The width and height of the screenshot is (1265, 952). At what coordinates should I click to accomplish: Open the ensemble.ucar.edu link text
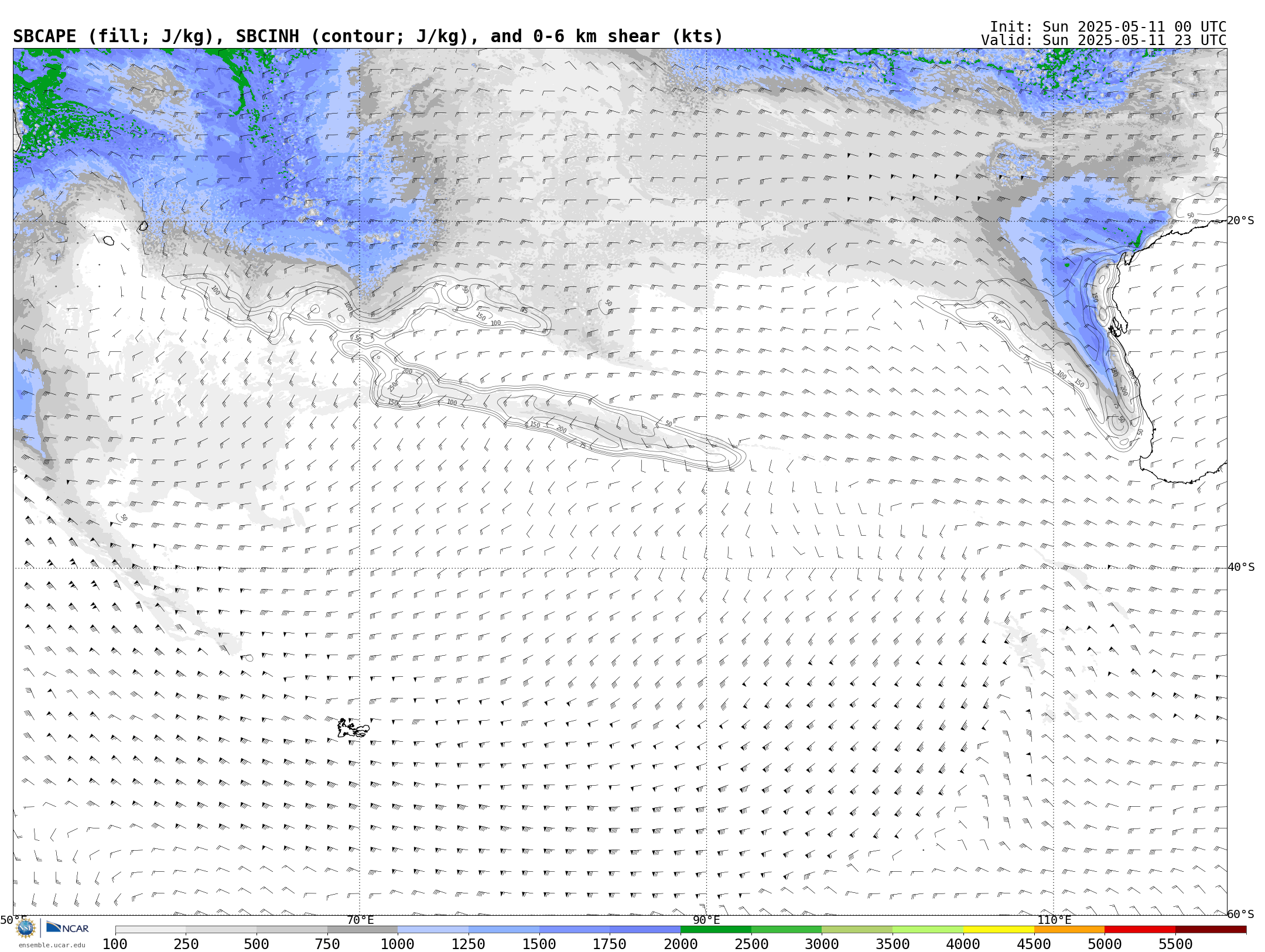[52, 945]
